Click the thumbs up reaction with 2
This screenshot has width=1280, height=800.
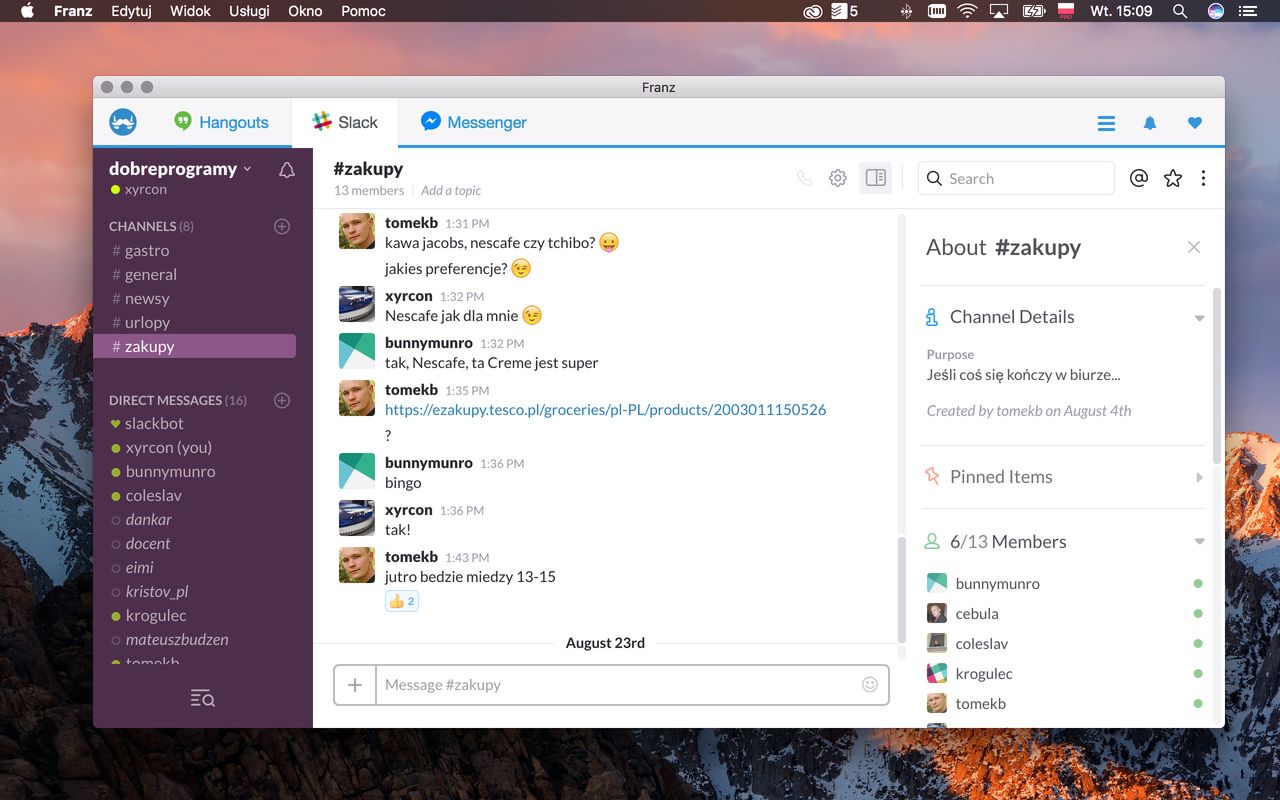point(402,601)
